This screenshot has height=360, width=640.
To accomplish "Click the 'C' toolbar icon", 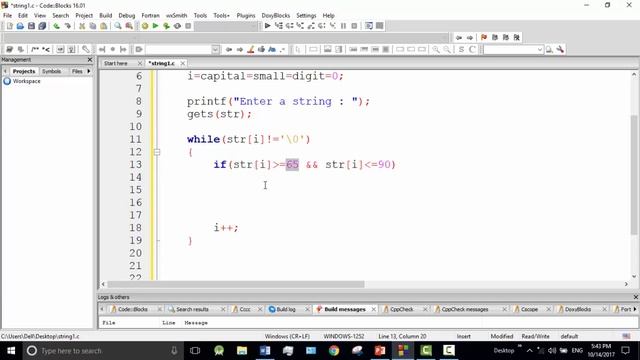I will coord(472,49).
